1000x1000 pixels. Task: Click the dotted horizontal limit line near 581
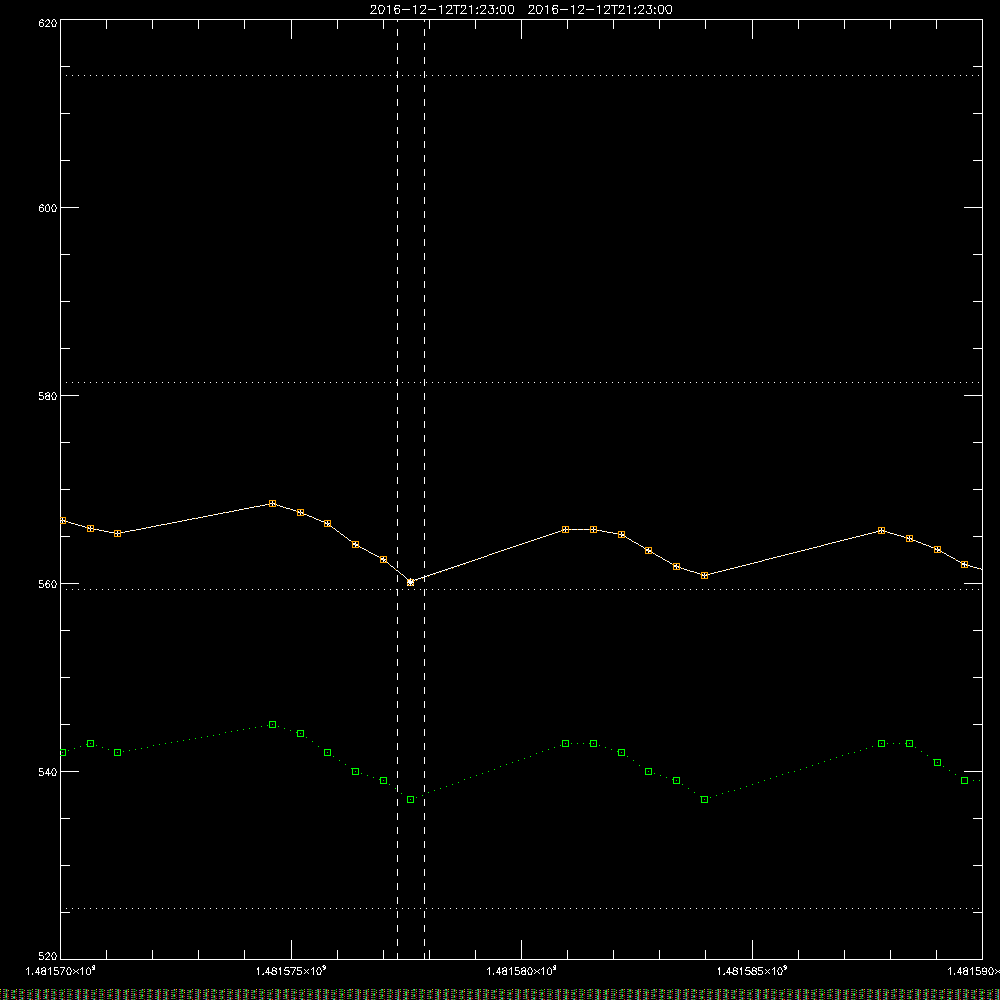(522, 383)
